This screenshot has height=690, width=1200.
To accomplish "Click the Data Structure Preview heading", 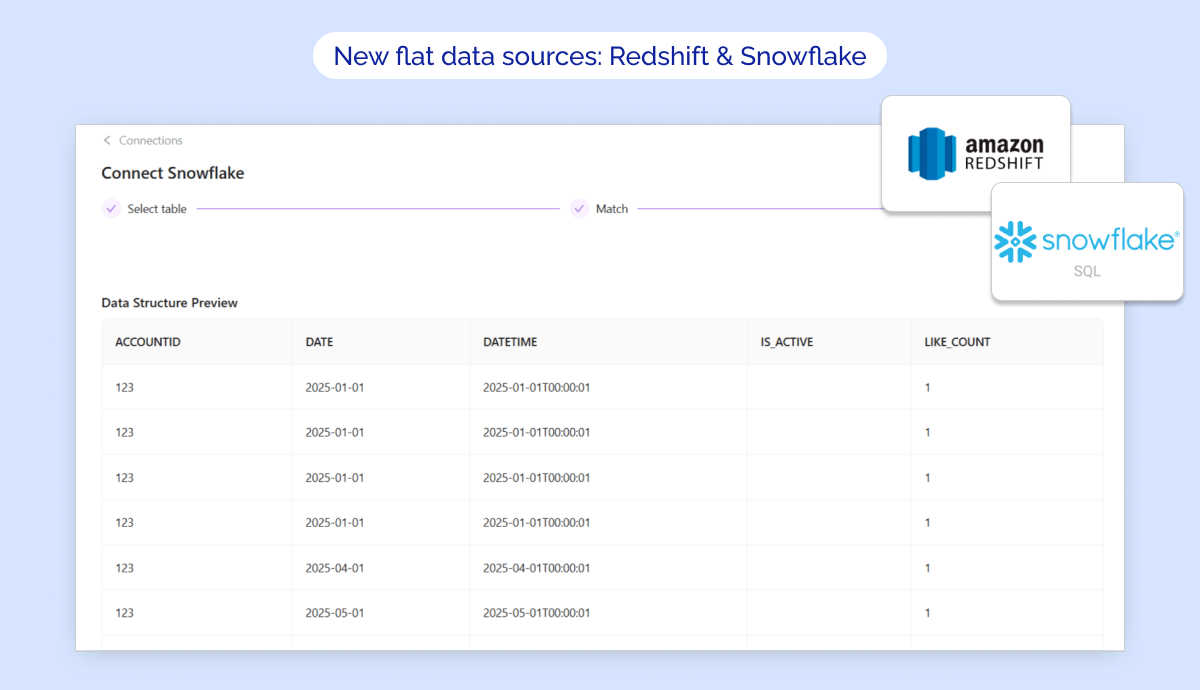I will 169,303.
